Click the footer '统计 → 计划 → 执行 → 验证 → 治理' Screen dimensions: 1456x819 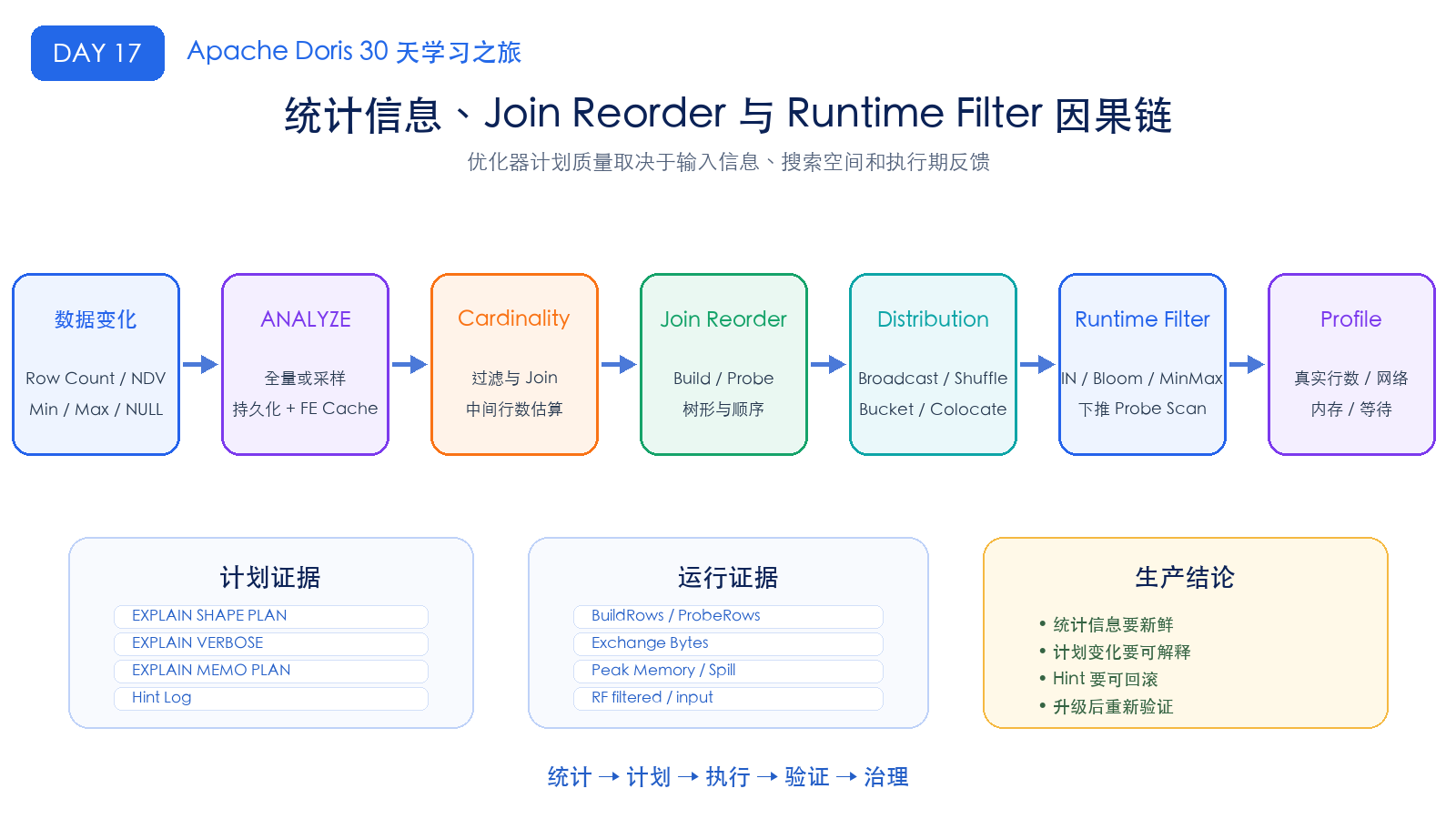(x=728, y=776)
